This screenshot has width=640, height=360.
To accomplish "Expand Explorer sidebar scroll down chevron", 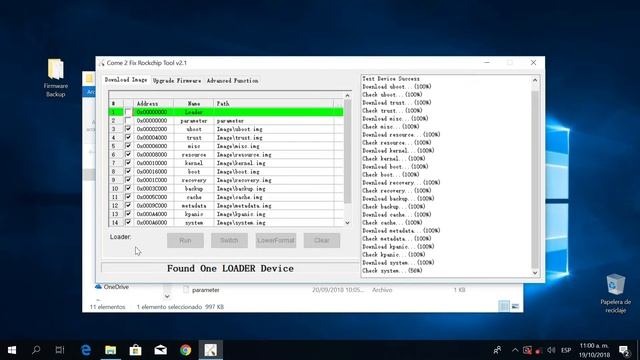I will coord(167,296).
